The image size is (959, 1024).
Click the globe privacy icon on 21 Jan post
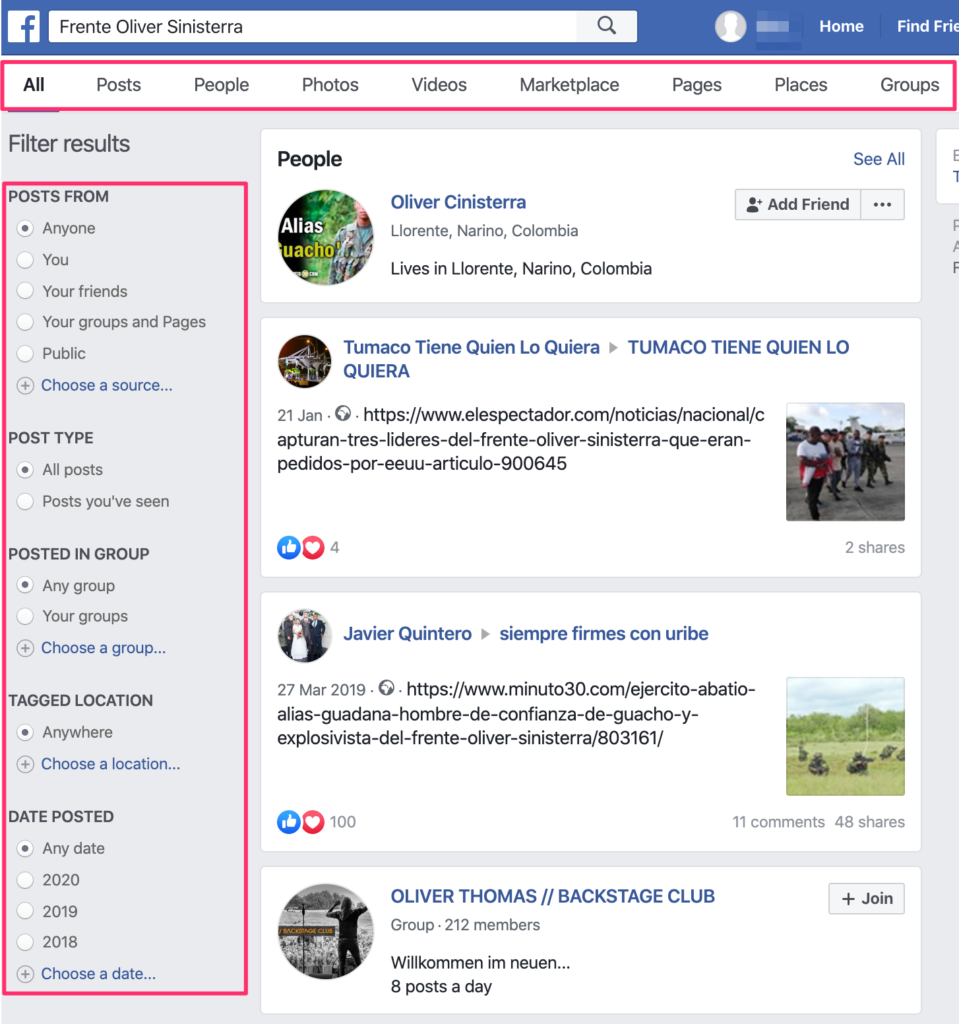(342, 413)
